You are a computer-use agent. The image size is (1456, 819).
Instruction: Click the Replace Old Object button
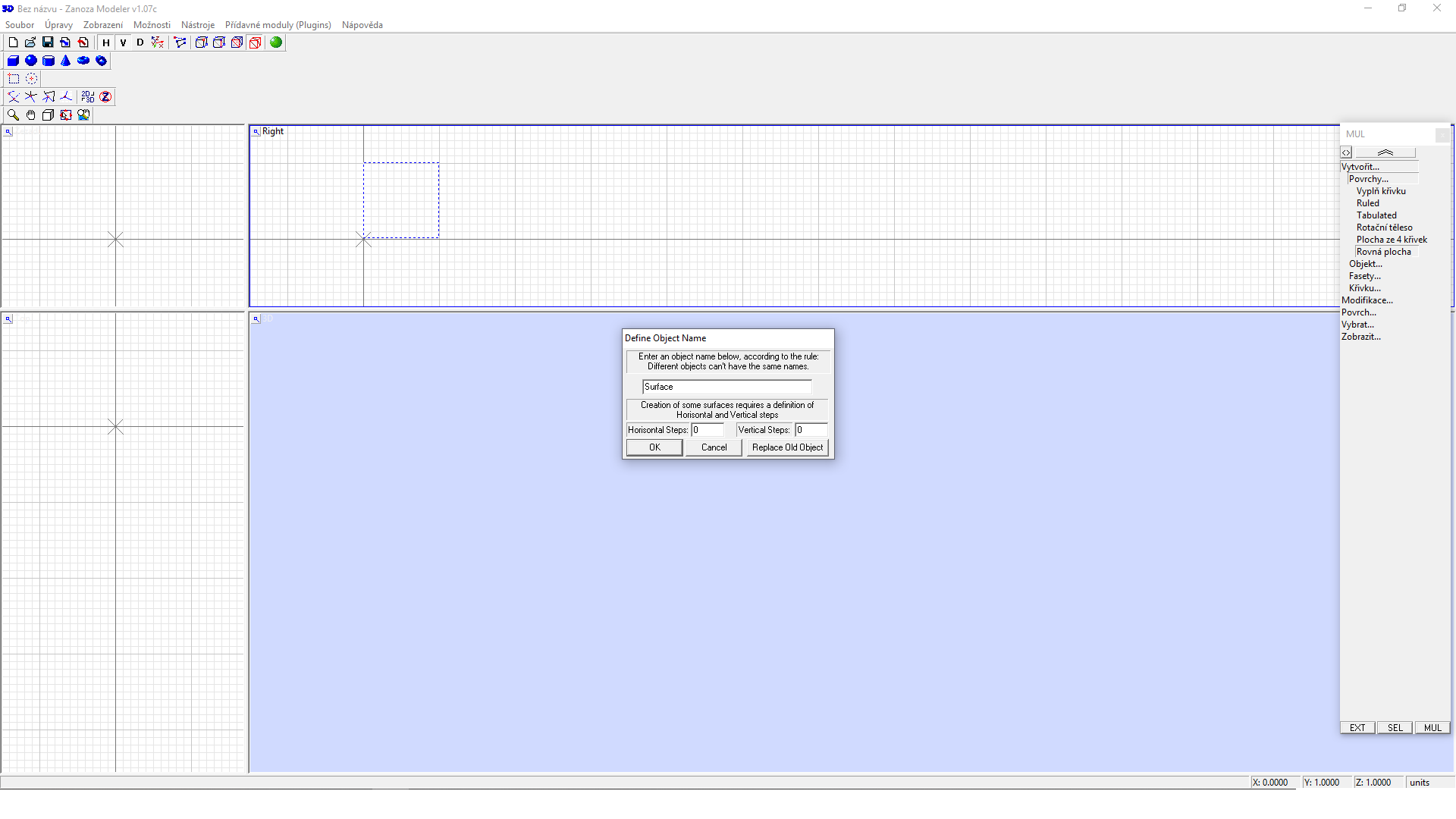(787, 447)
